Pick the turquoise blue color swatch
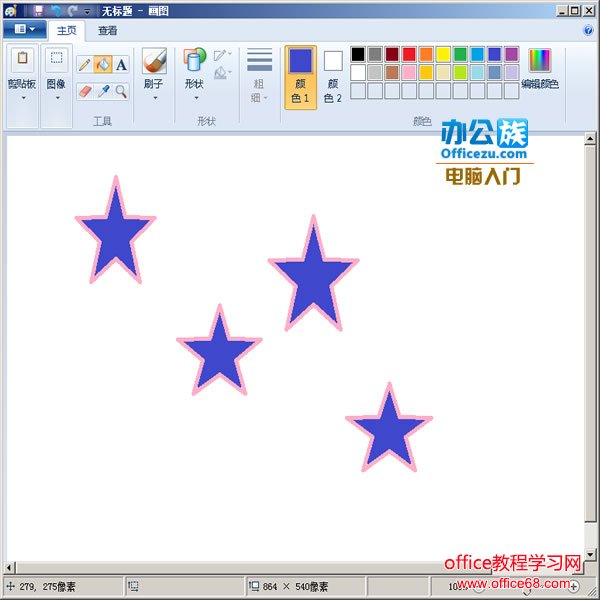Viewport: 600px width, 600px height. tap(477, 54)
